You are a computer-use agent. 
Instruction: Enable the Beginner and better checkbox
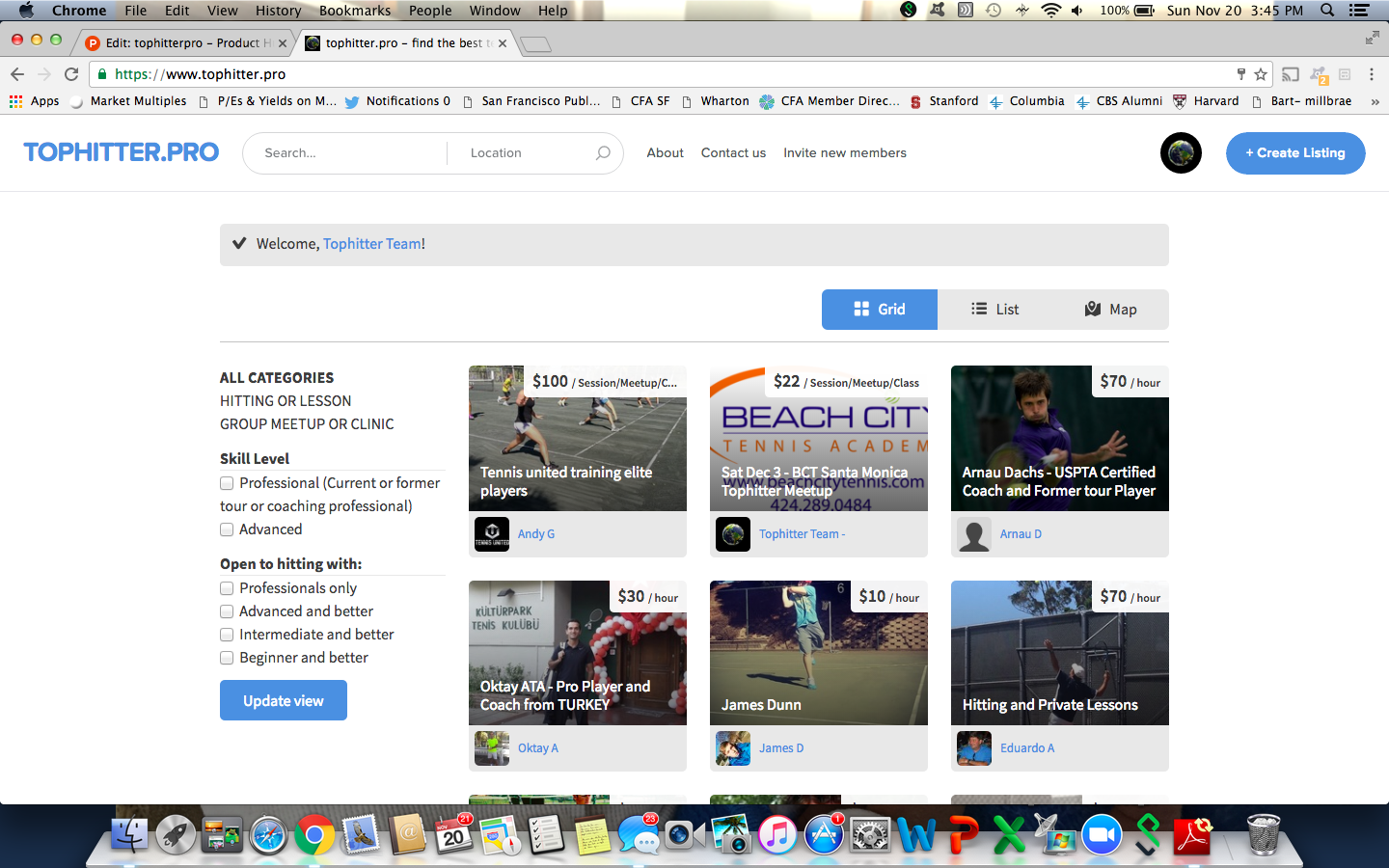click(x=227, y=658)
